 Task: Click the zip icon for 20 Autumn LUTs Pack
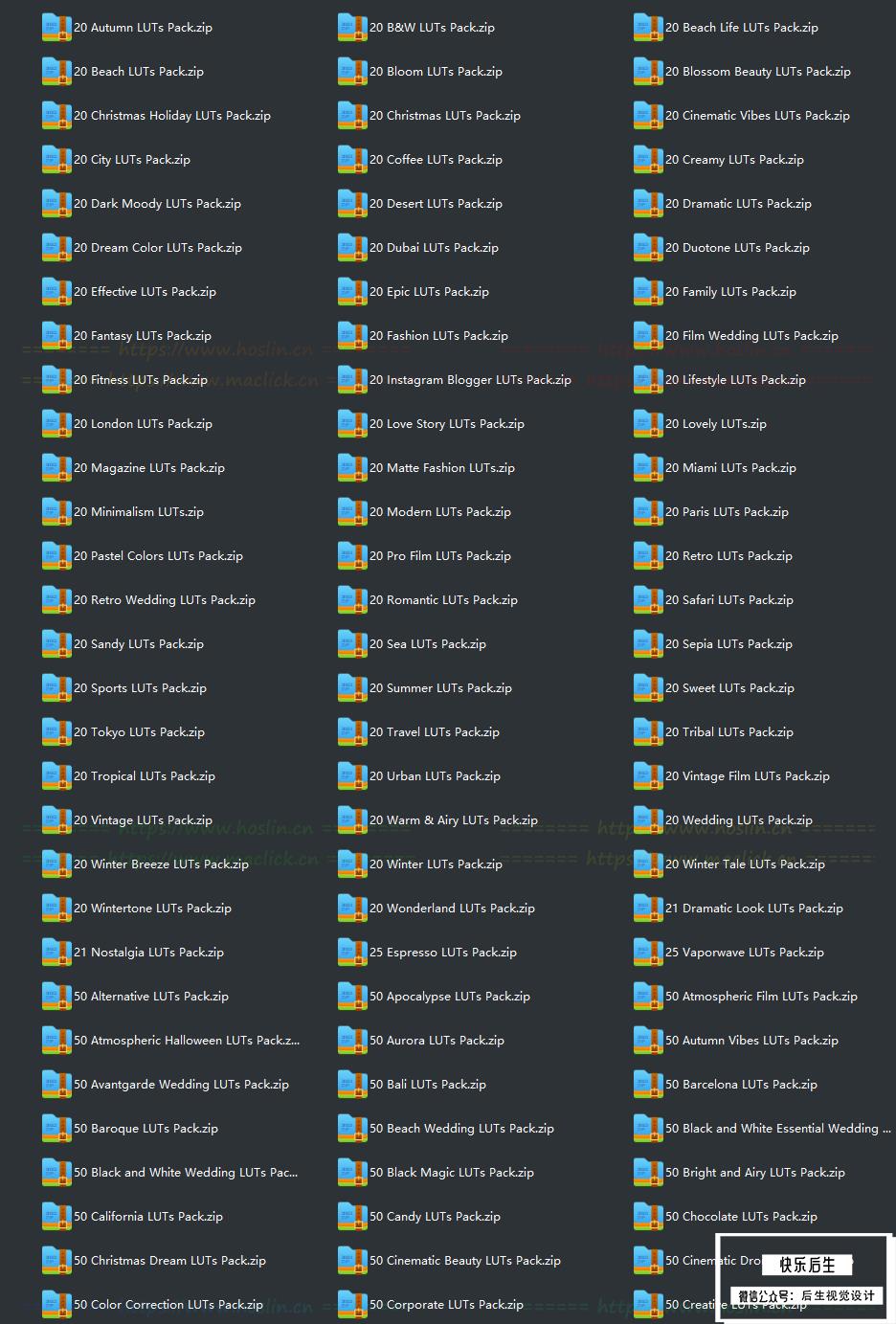tap(56, 28)
